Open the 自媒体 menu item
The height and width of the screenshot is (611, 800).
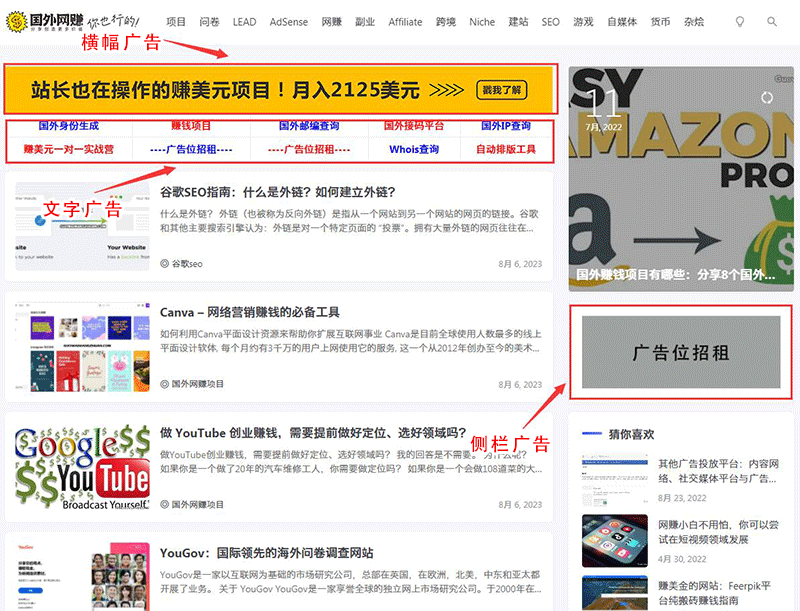click(x=622, y=22)
